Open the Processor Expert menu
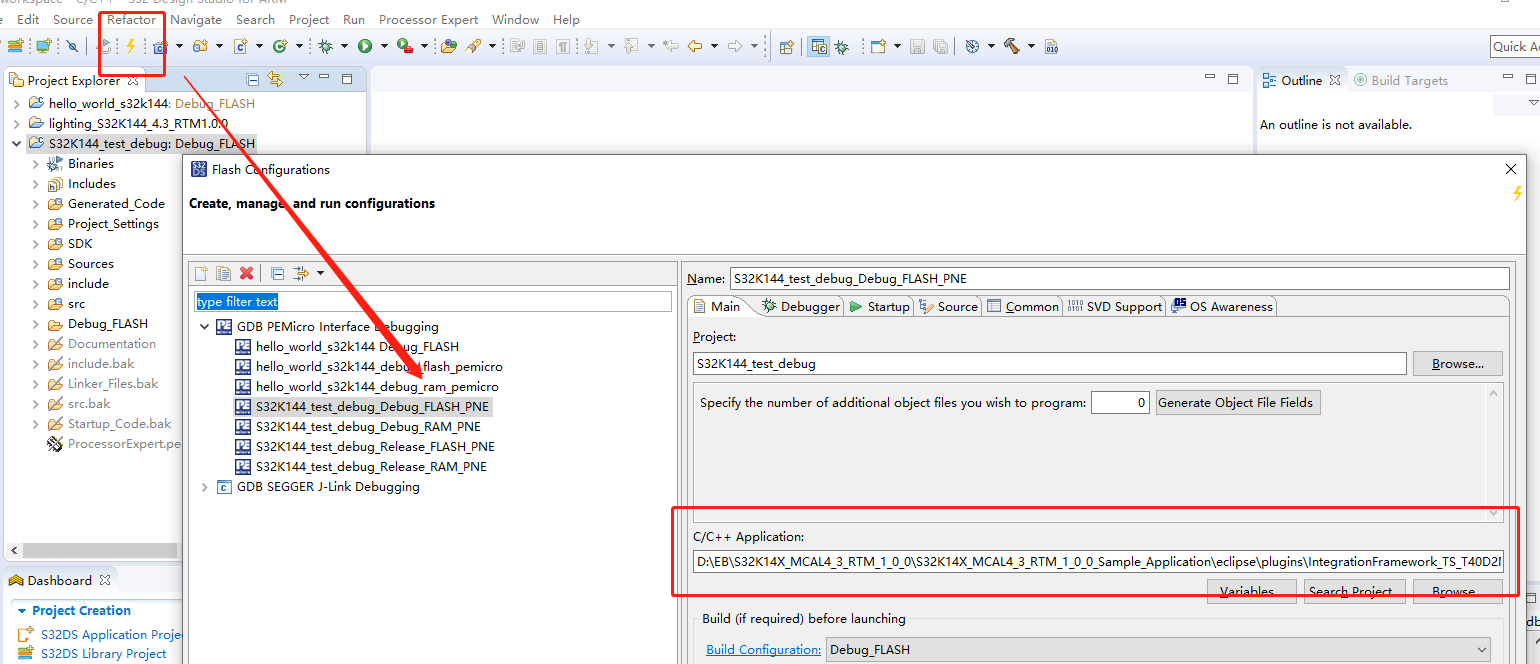 428,19
